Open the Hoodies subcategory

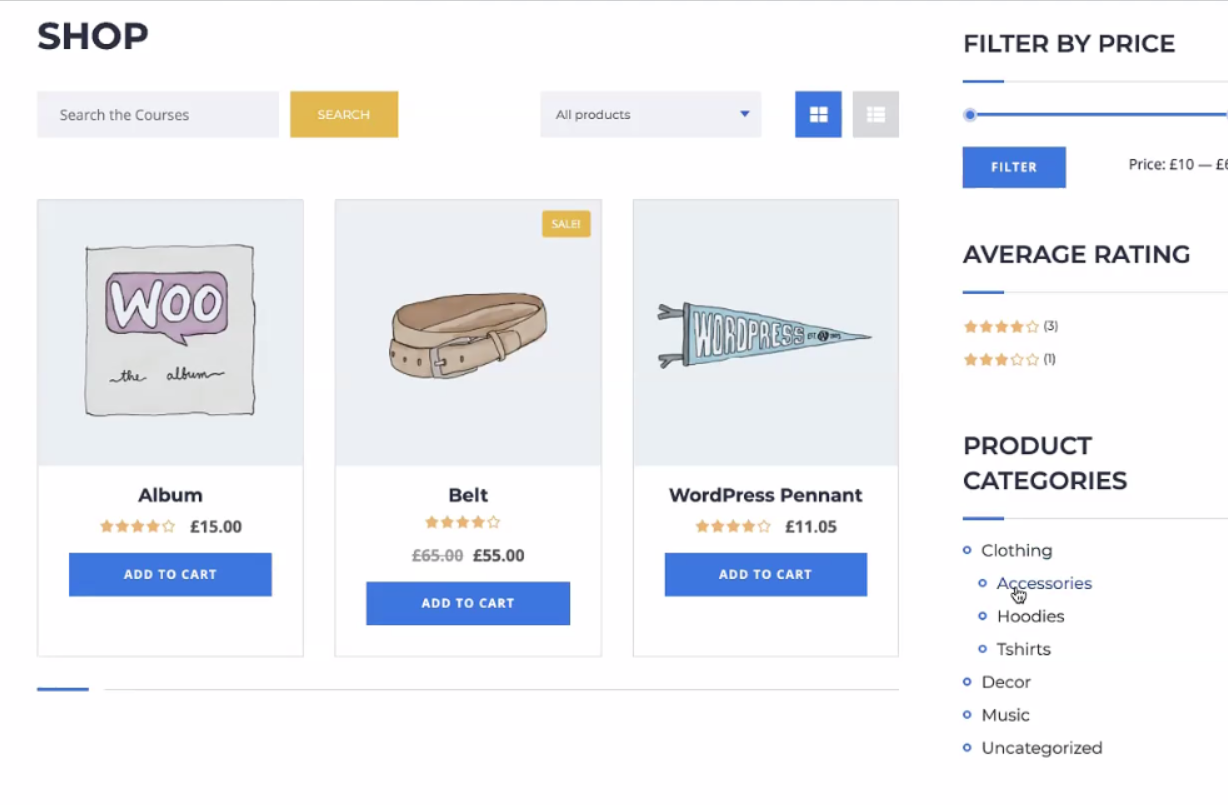click(1030, 616)
